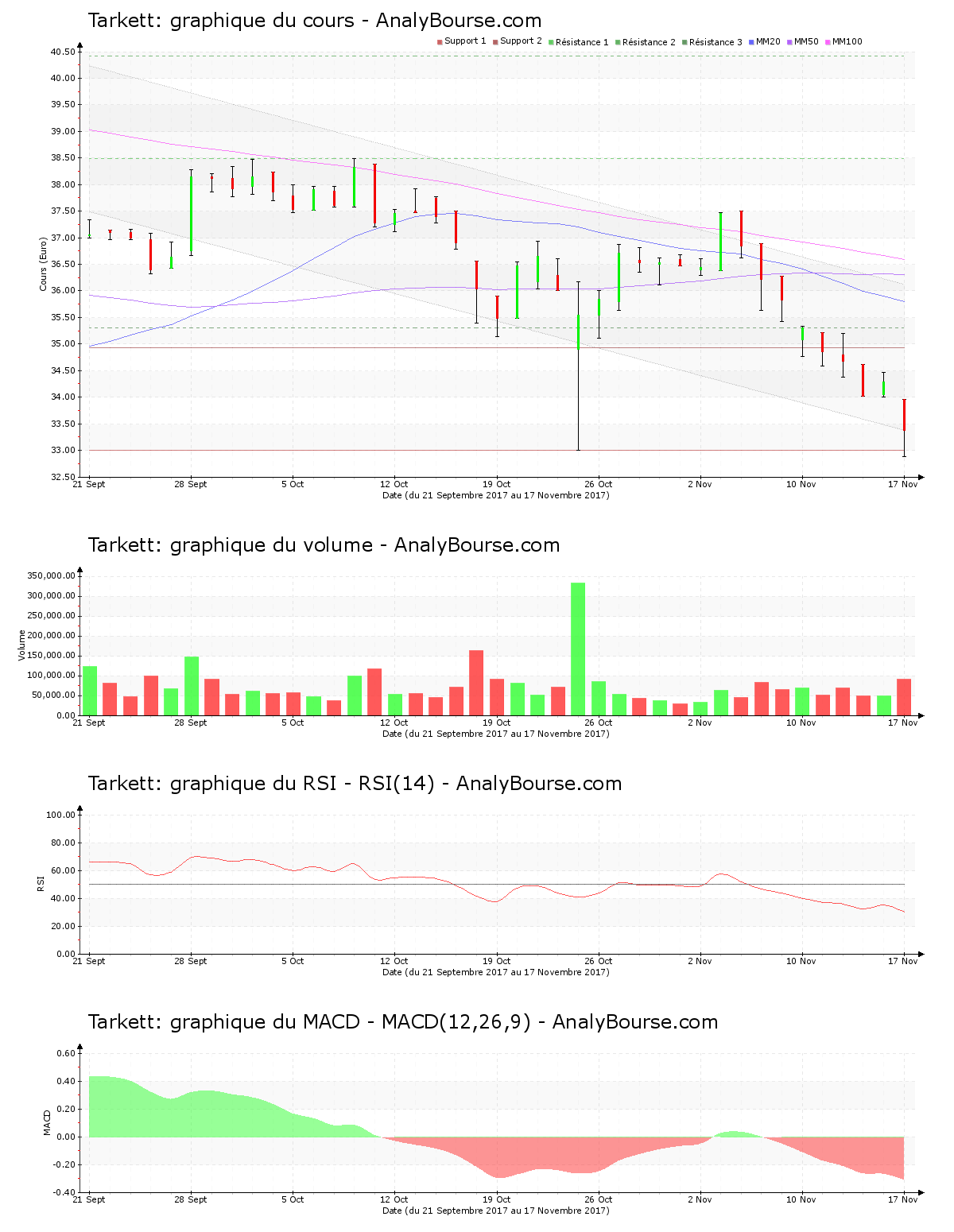Click '5 Oct' under the volume chart

[x=293, y=723]
